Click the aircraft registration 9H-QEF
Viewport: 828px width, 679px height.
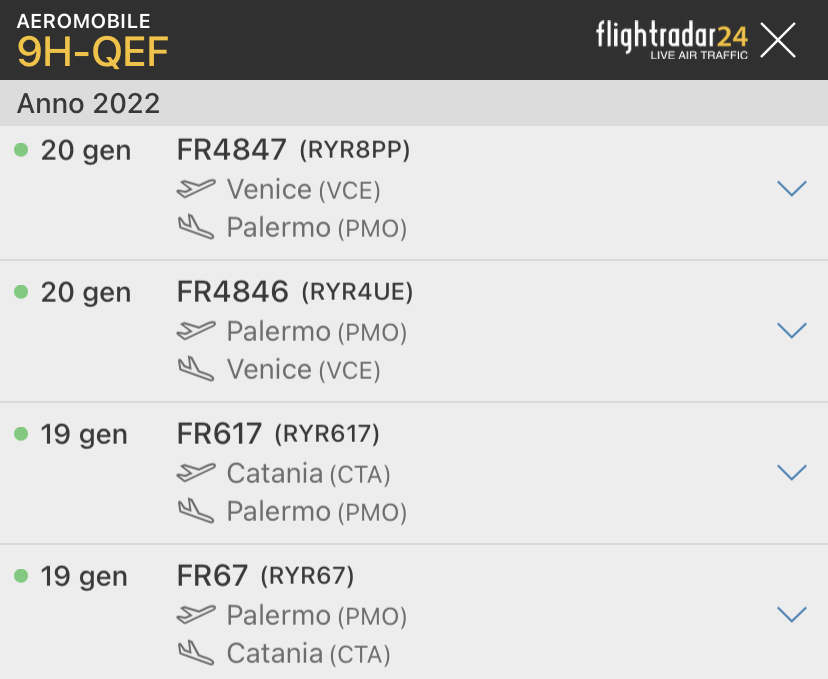click(92, 53)
